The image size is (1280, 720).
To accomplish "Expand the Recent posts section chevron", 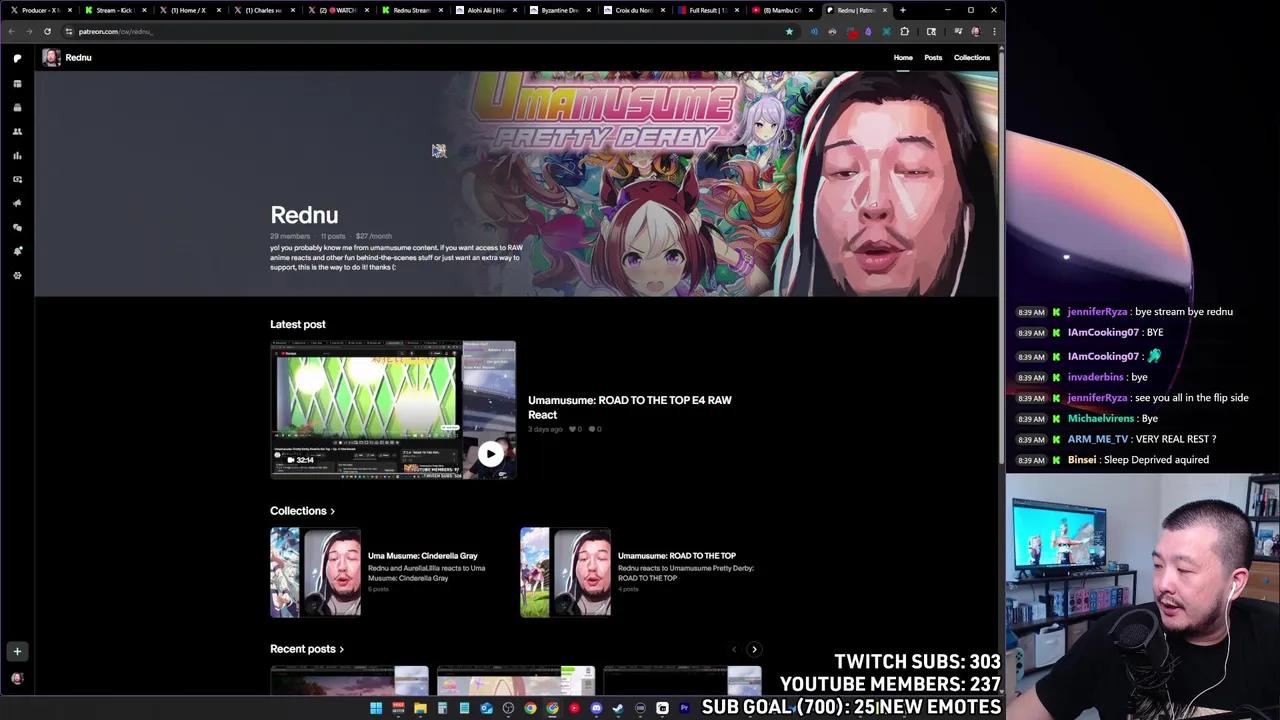I will pos(342,649).
